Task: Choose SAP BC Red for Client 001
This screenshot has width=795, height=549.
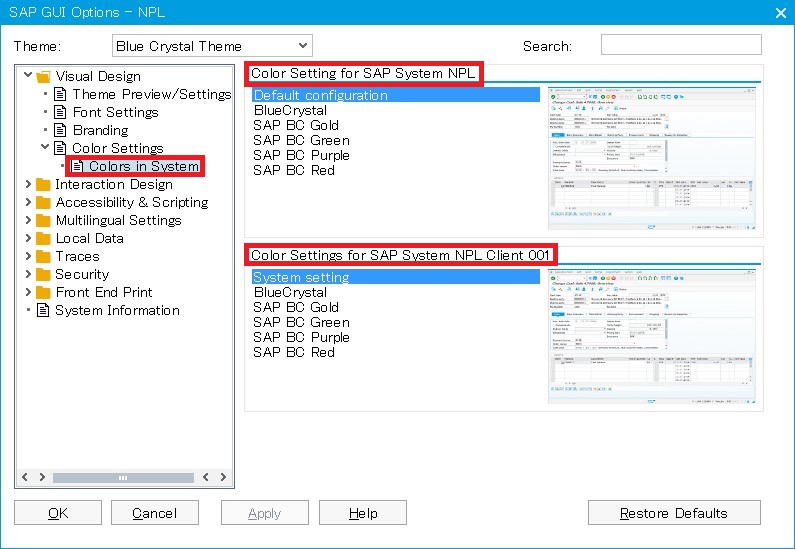Action: pyautogui.click(x=293, y=352)
